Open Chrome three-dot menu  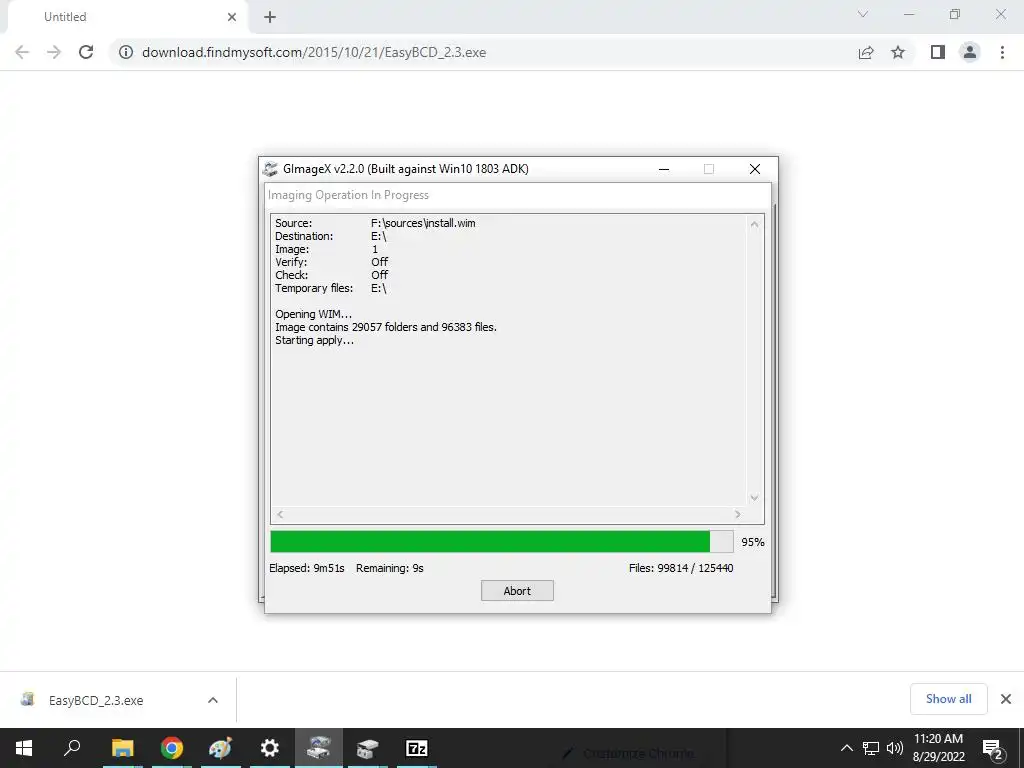click(1002, 52)
